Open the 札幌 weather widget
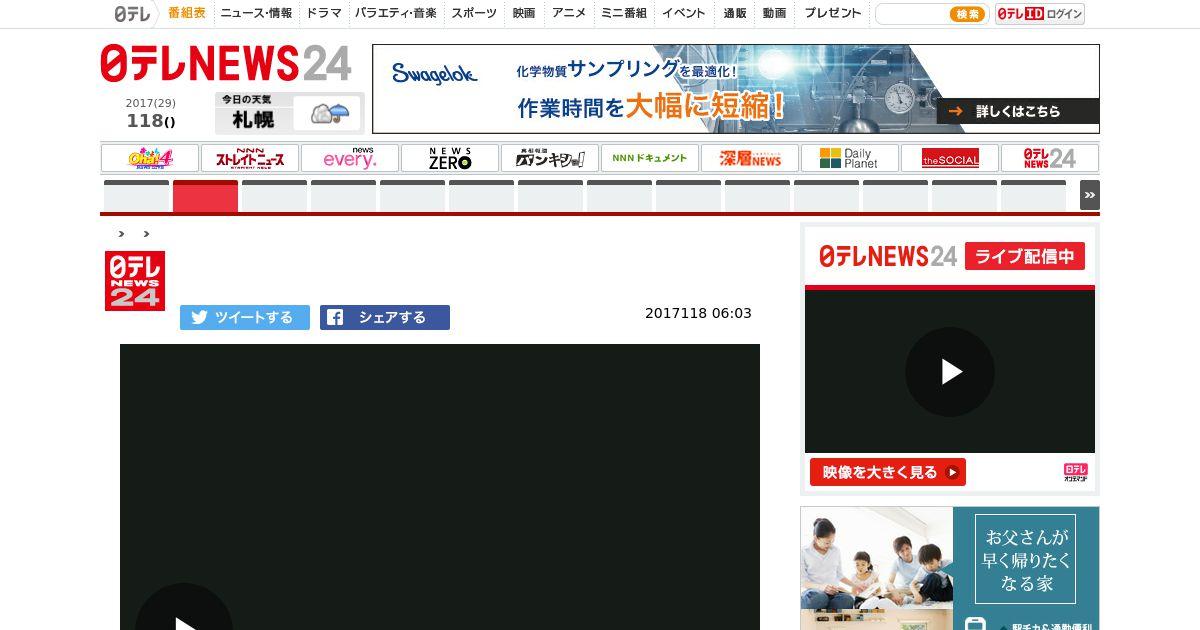 [x=288, y=112]
